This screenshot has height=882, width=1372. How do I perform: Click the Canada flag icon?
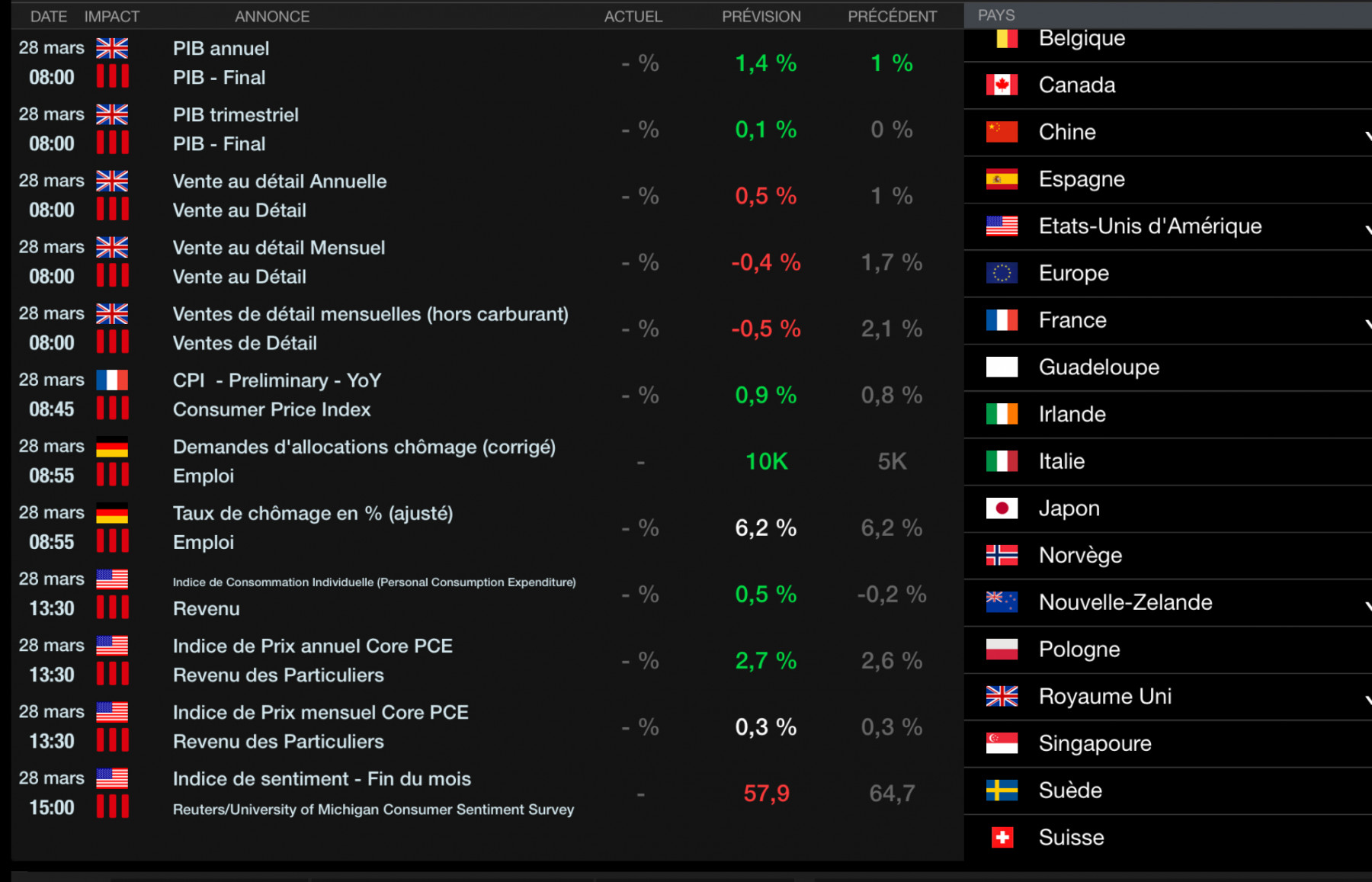click(x=1002, y=85)
